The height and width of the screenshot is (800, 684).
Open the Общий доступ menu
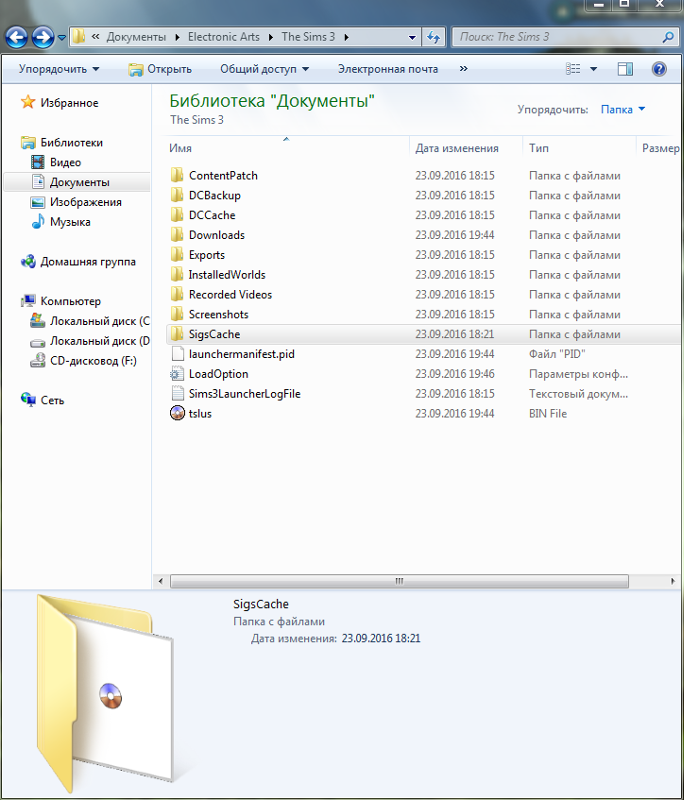[264, 69]
